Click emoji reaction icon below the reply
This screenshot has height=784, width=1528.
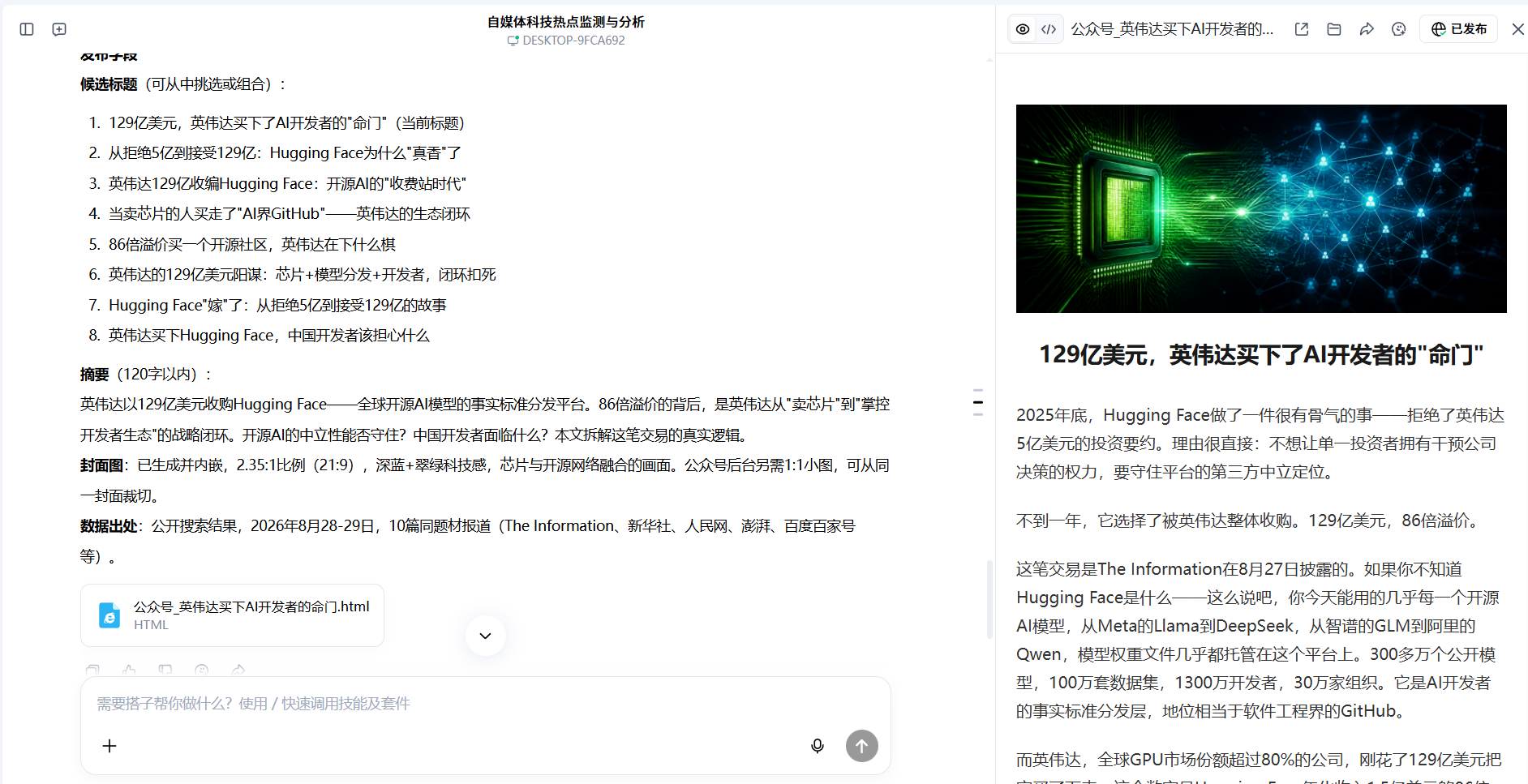click(202, 670)
